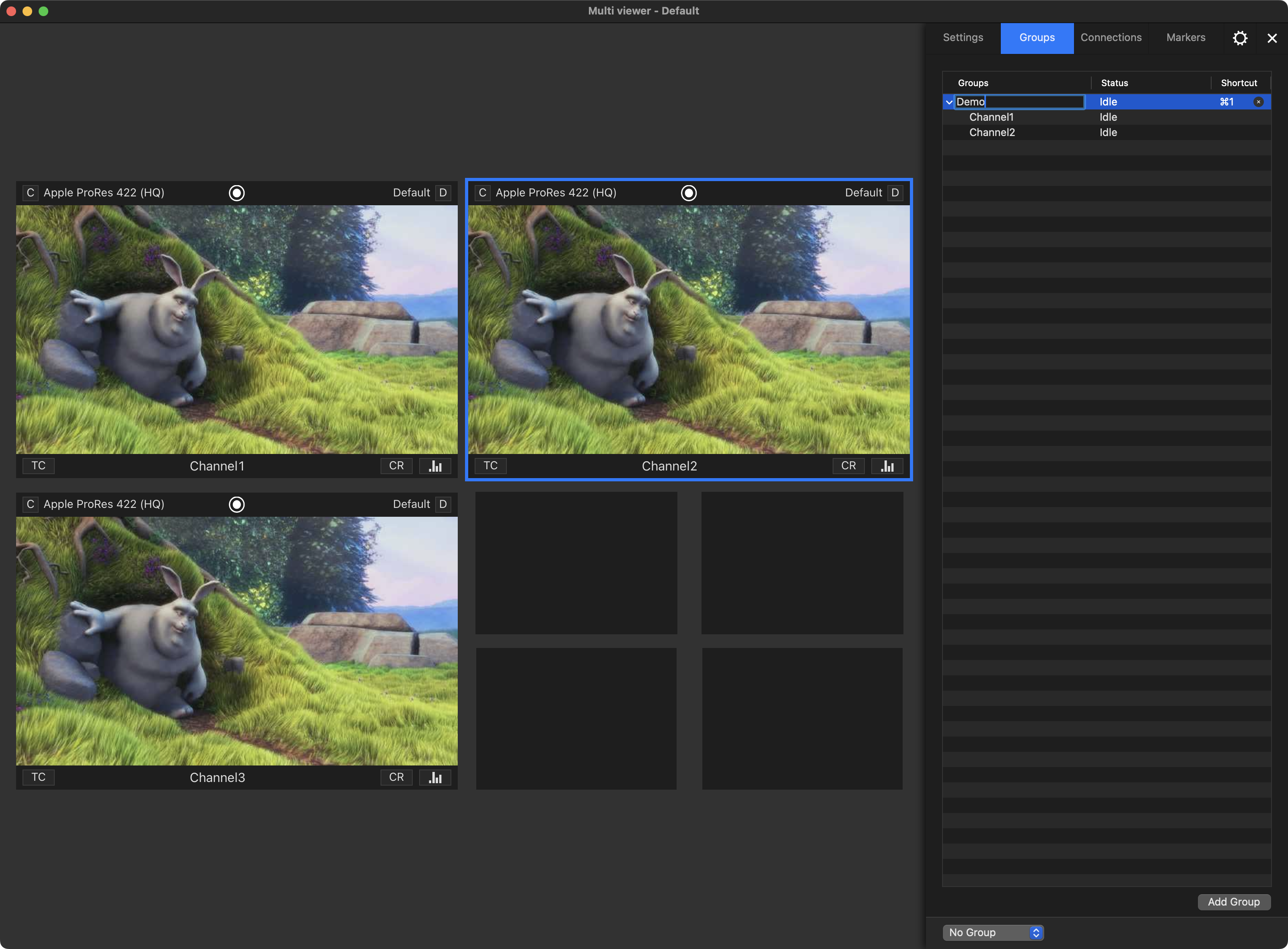This screenshot has width=1288, height=949.
Task: Go to the Markers tab
Action: (1186, 38)
